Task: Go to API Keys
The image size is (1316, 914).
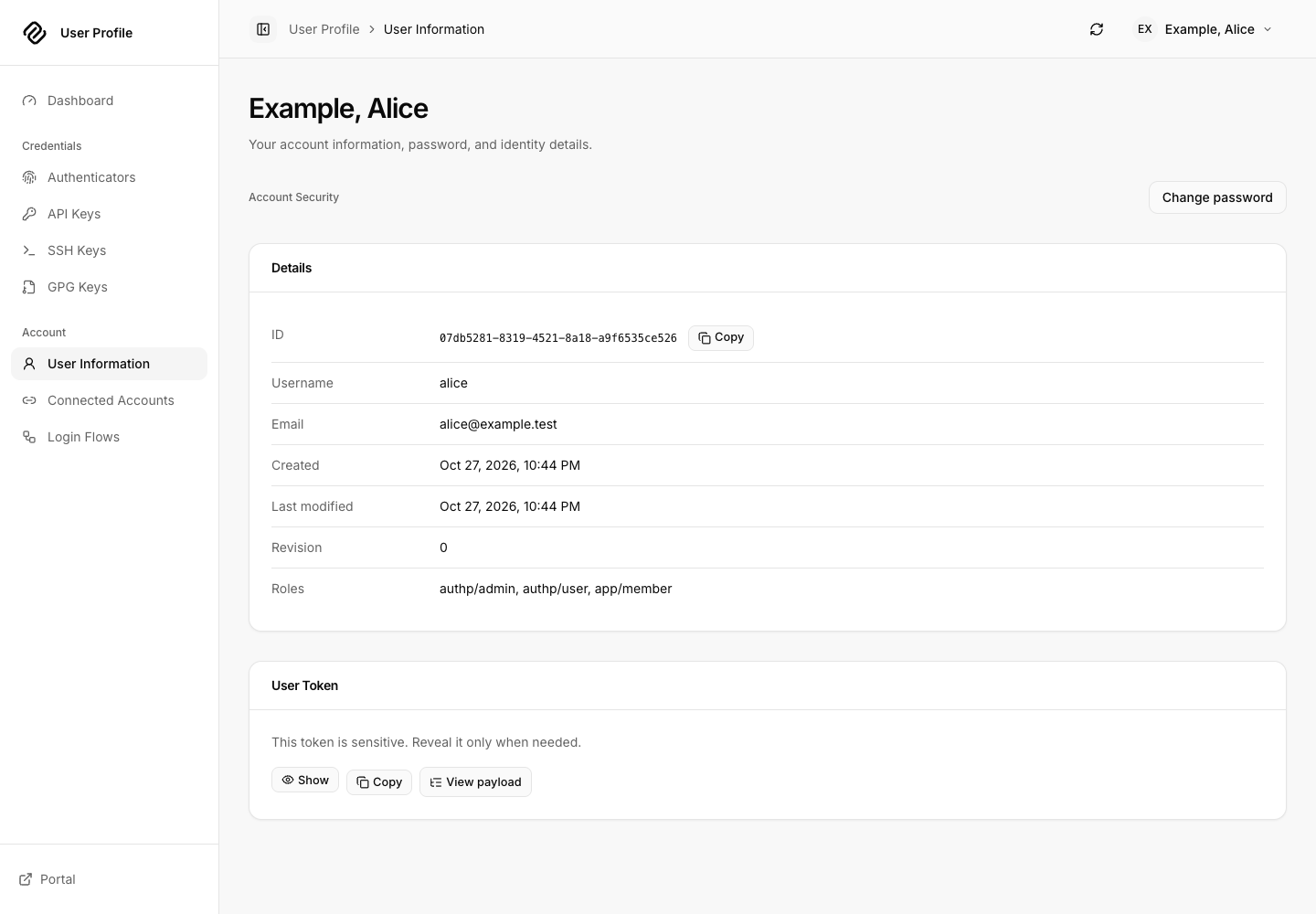Action: pyautogui.click(x=109, y=214)
